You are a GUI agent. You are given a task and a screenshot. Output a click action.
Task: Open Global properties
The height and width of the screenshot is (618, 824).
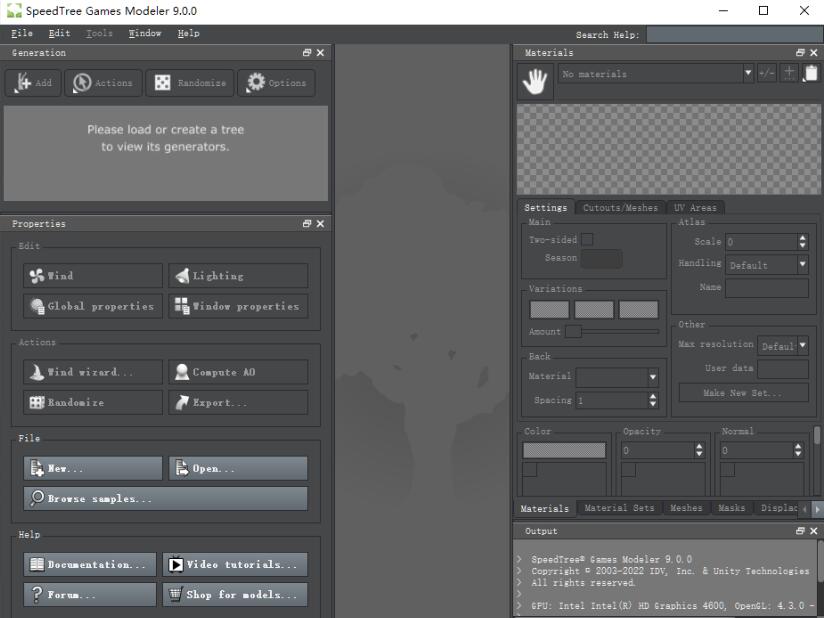click(x=93, y=306)
